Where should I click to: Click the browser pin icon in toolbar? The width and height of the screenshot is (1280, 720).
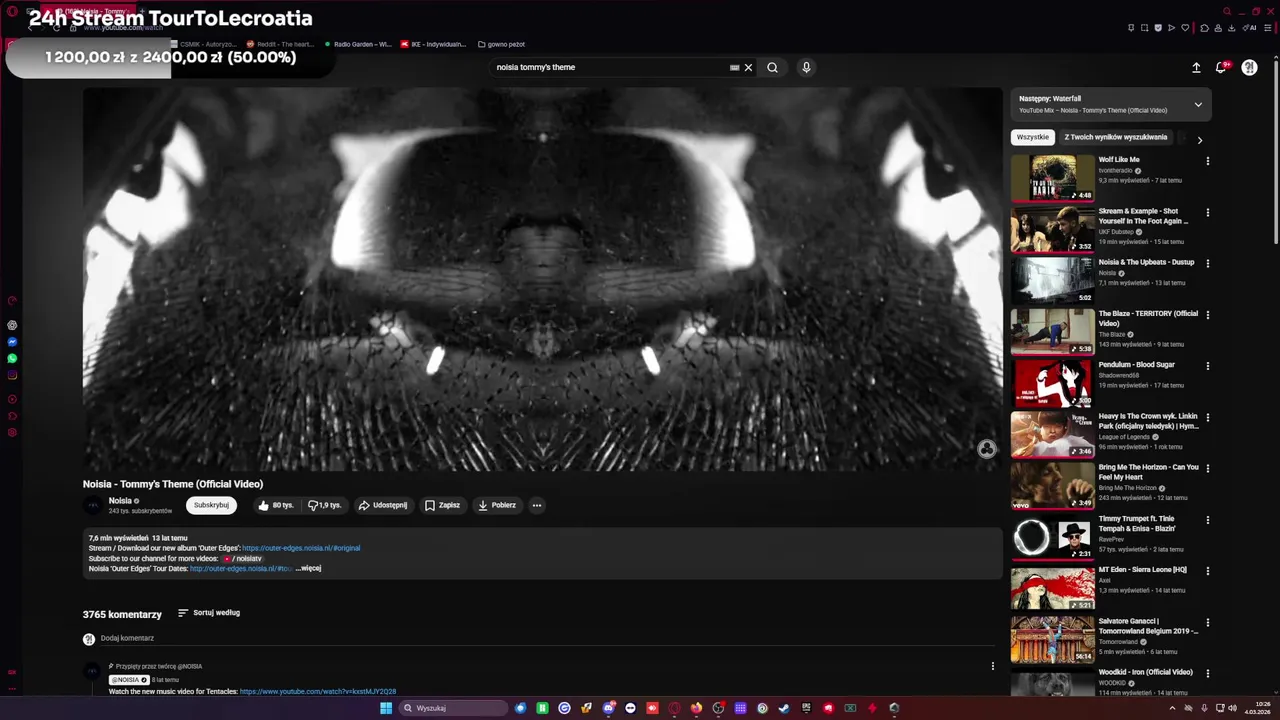[x=1131, y=28]
